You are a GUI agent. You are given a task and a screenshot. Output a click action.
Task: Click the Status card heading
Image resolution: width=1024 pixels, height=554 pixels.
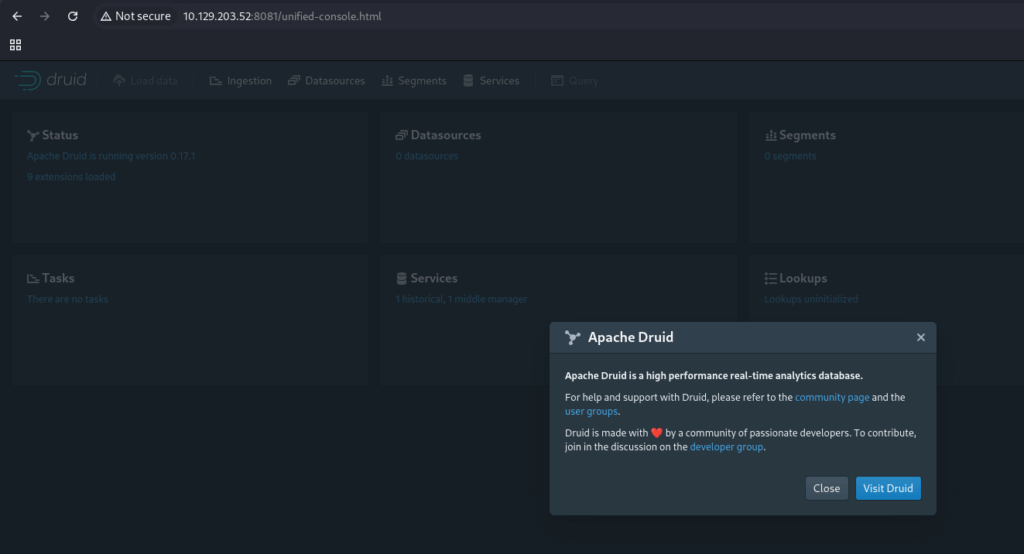click(x=60, y=135)
